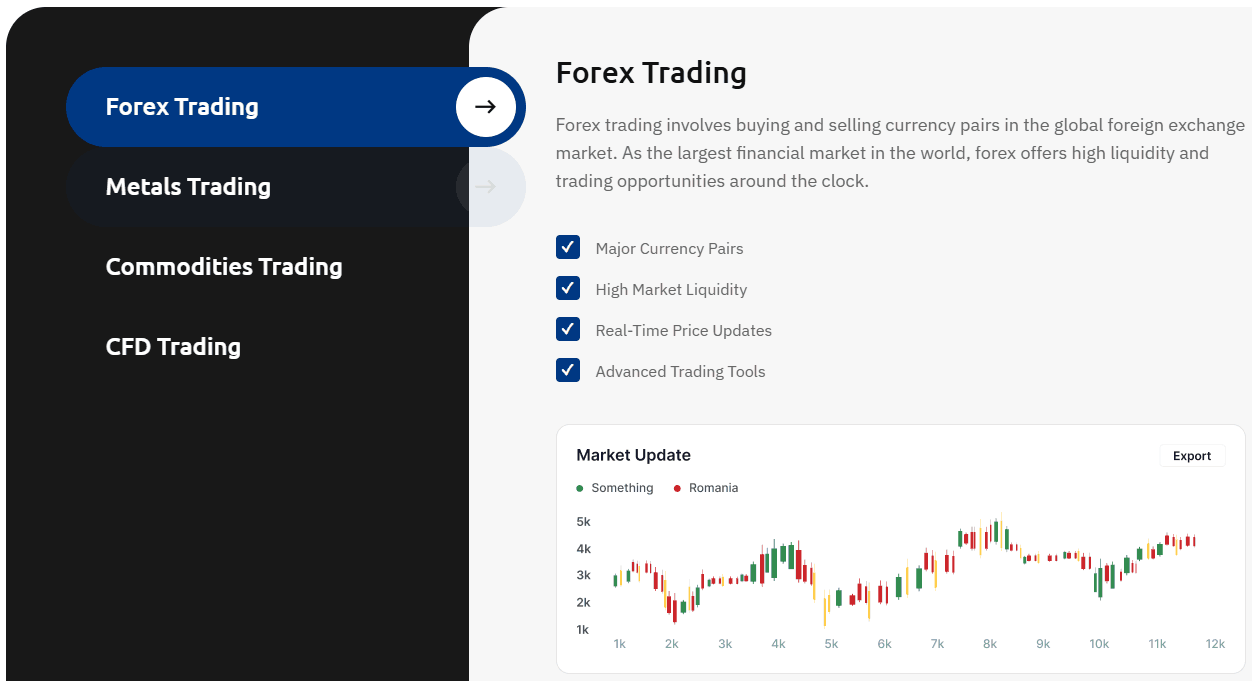Export the Market Update chart
Screen dimensions: 1252x681
coord(1192,456)
